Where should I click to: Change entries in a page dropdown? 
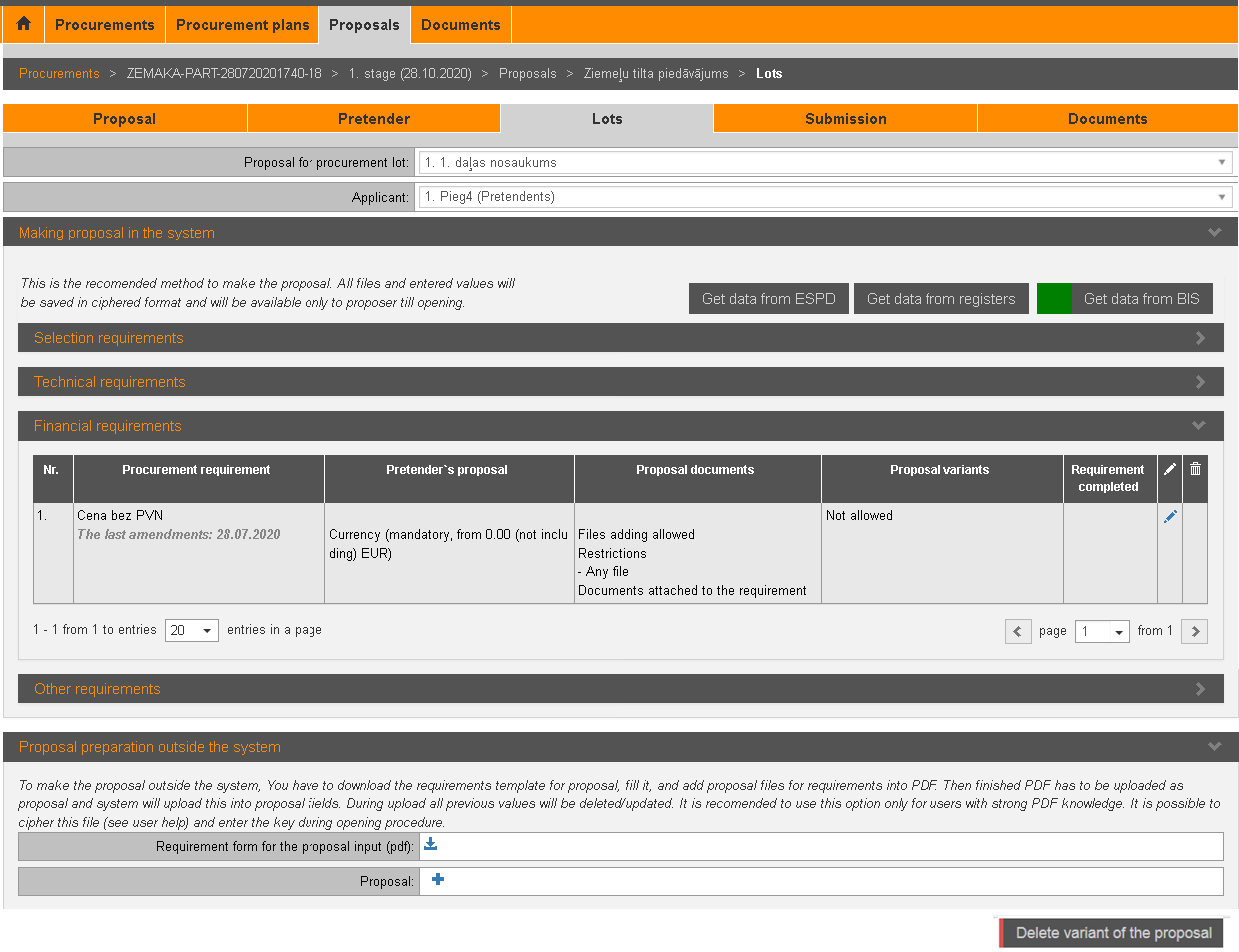(x=192, y=631)
